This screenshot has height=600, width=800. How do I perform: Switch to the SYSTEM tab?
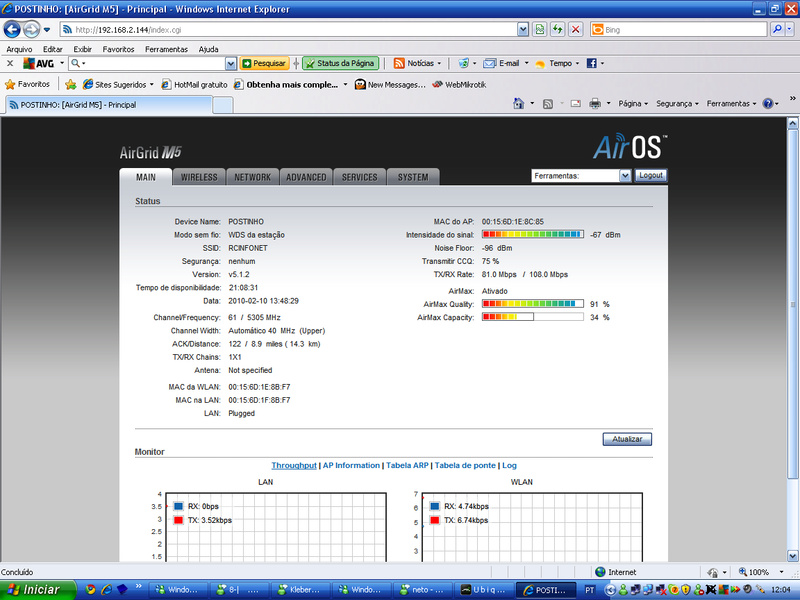[x=413, y=177]
